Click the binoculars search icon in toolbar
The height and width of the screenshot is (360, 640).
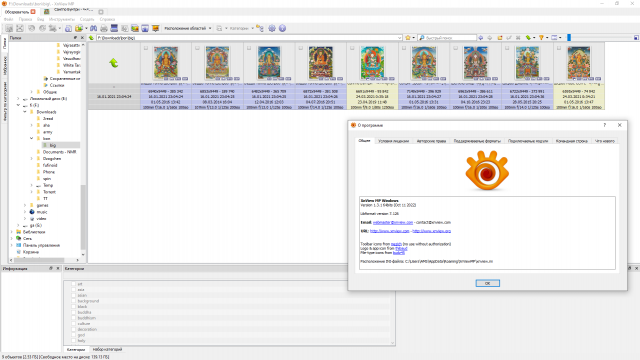tap(93, 28)
